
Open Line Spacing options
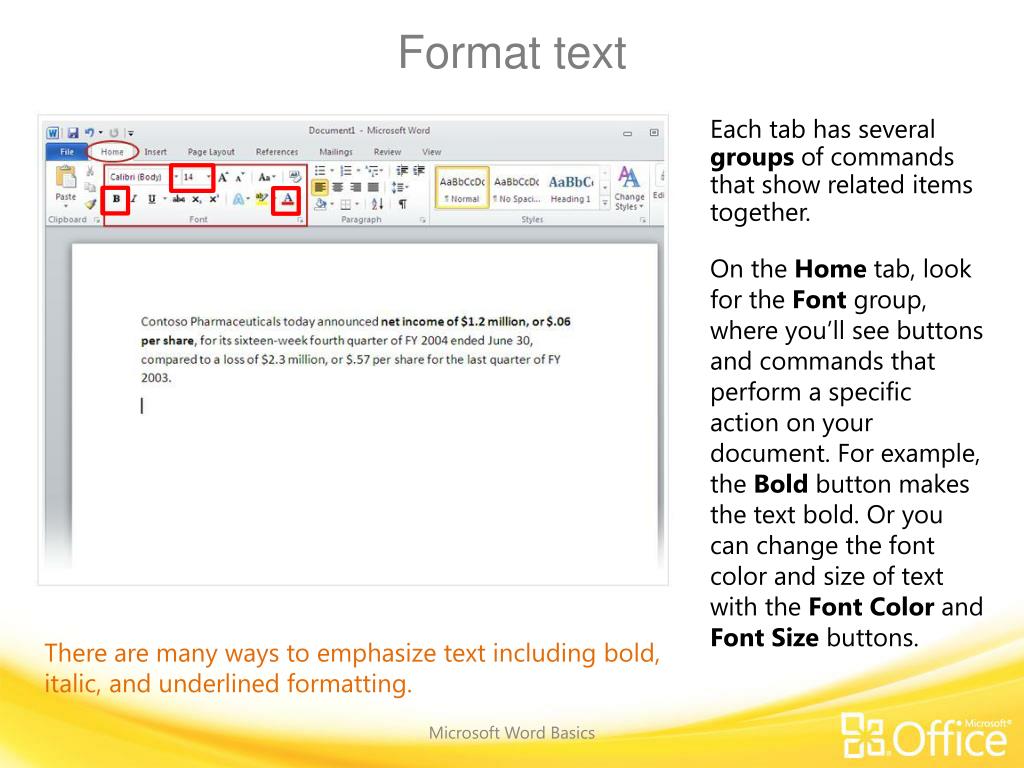(398, 187)
